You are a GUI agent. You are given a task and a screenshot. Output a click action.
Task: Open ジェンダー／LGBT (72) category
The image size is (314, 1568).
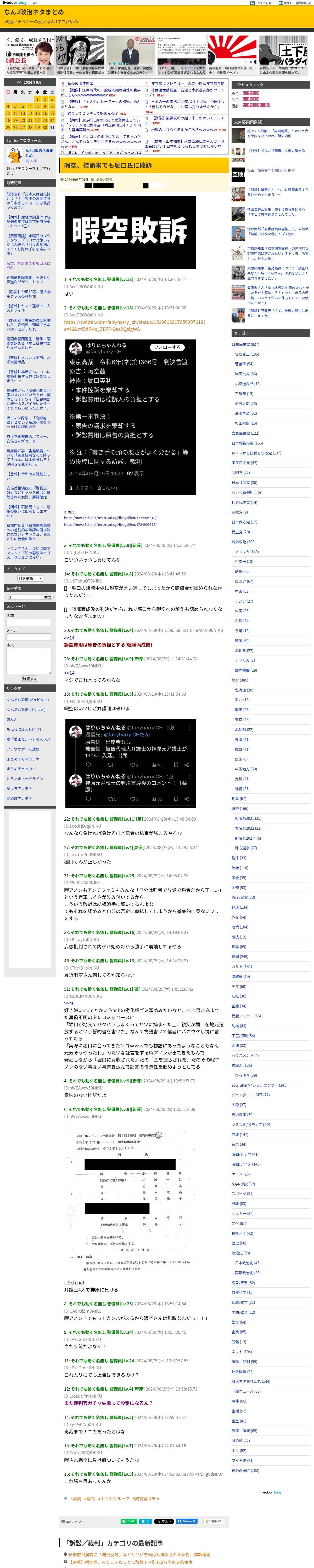click(x=251, y=1094)
